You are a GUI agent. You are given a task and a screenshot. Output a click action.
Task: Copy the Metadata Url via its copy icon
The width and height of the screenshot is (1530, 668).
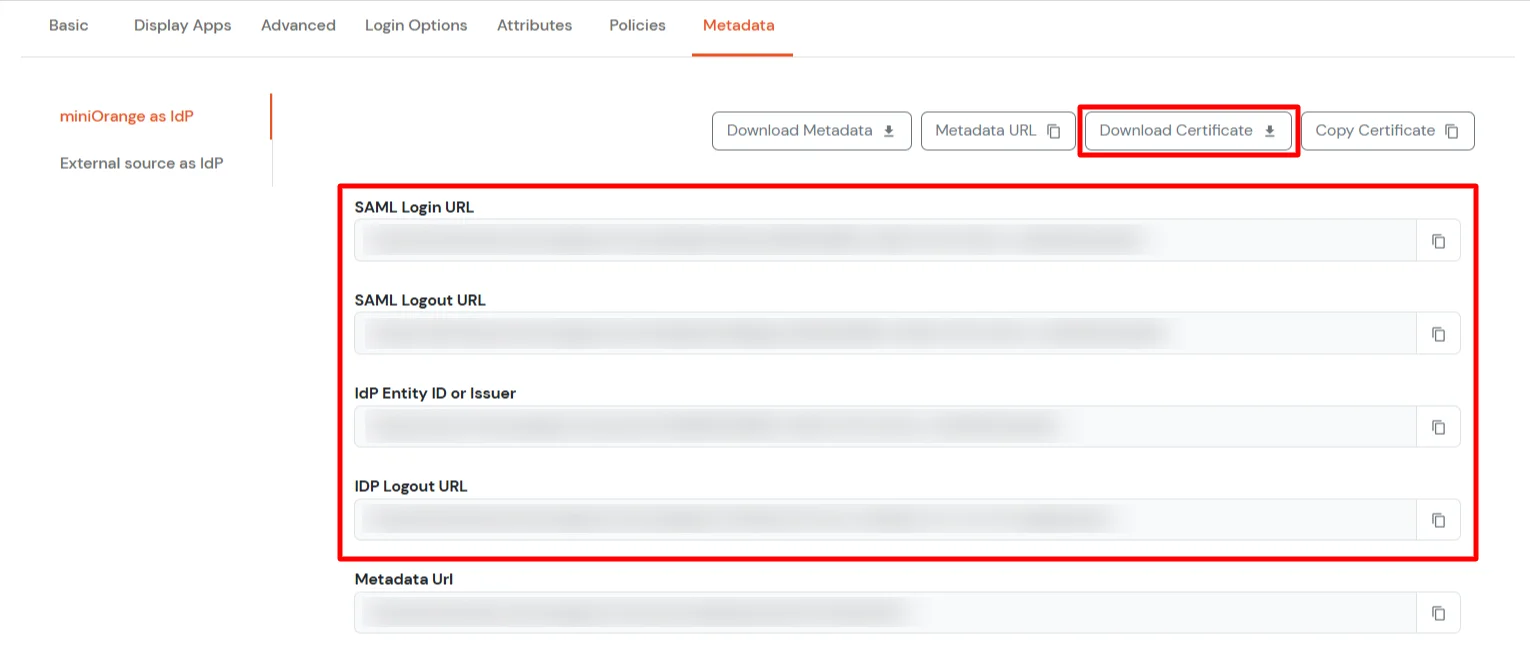pos(1438,612)
